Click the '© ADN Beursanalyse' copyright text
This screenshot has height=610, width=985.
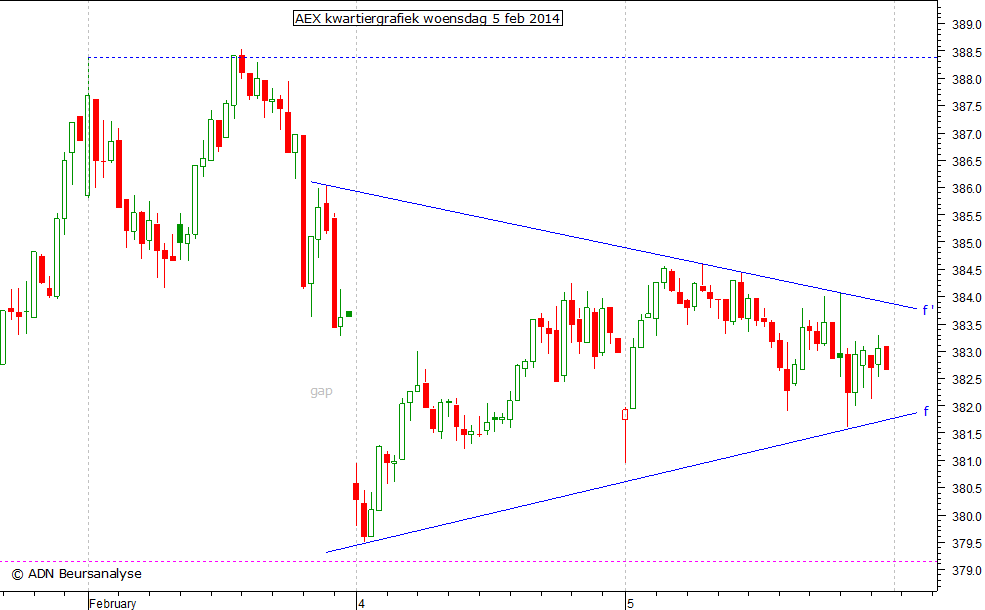(x=77, y=574)
